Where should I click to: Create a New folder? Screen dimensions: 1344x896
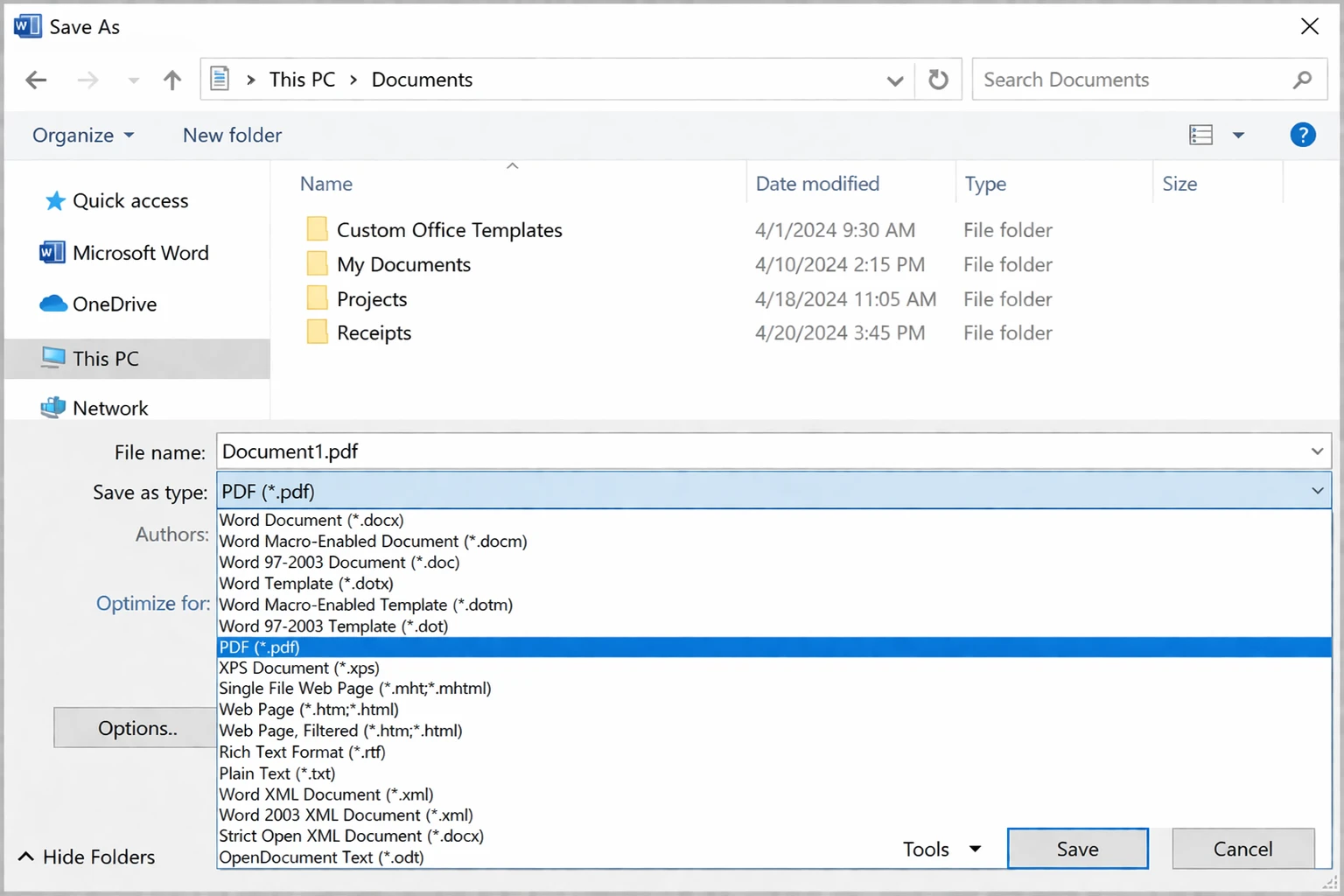coord(232,135)
